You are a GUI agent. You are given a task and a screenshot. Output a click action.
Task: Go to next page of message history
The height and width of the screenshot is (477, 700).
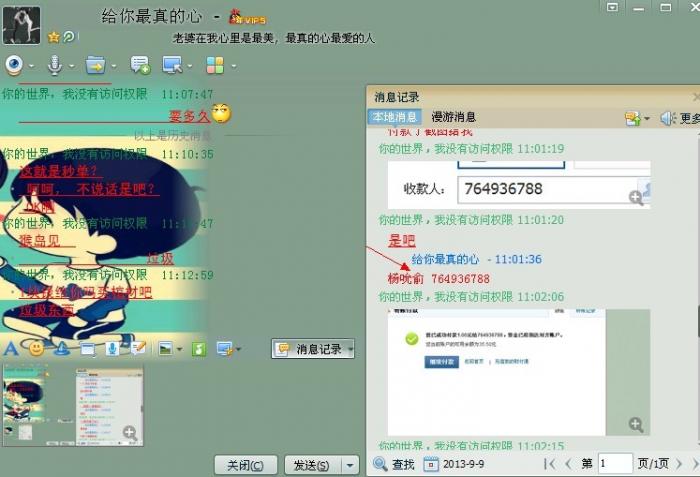pos(679,464)
